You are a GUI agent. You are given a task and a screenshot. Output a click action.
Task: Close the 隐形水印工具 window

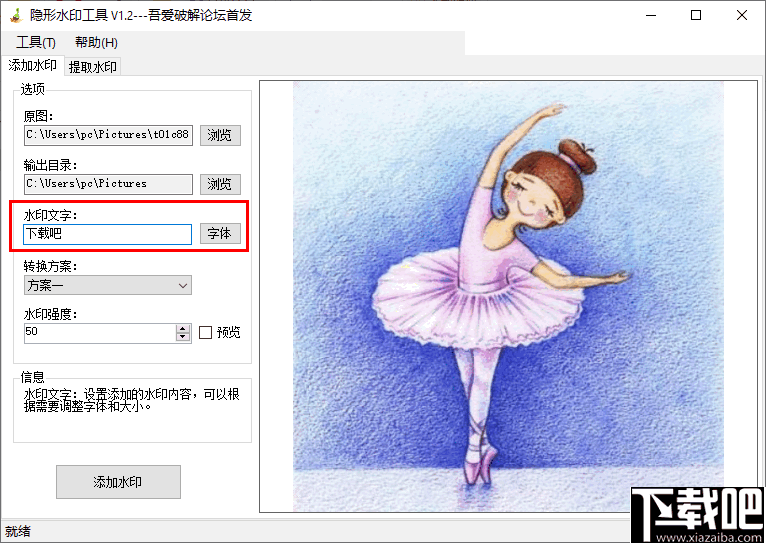[x=742, y=15]
